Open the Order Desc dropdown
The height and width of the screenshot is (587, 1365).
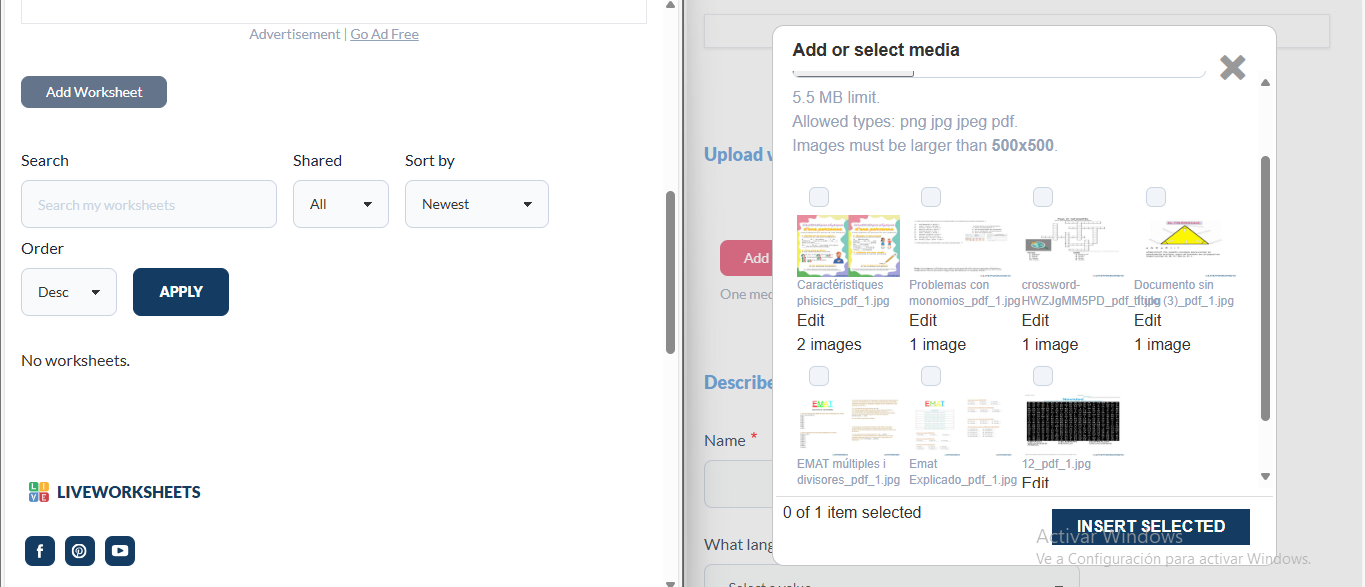pos(69,292)
